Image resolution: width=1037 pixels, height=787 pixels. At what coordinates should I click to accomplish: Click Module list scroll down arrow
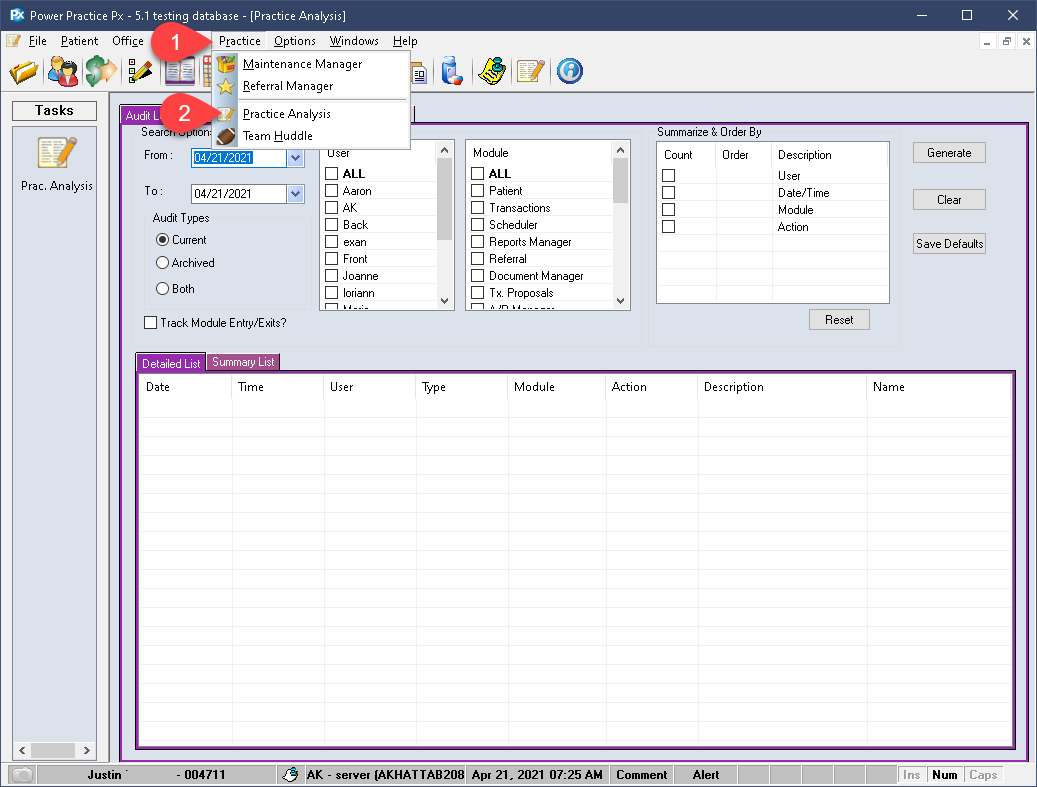[x=620, y=300]
